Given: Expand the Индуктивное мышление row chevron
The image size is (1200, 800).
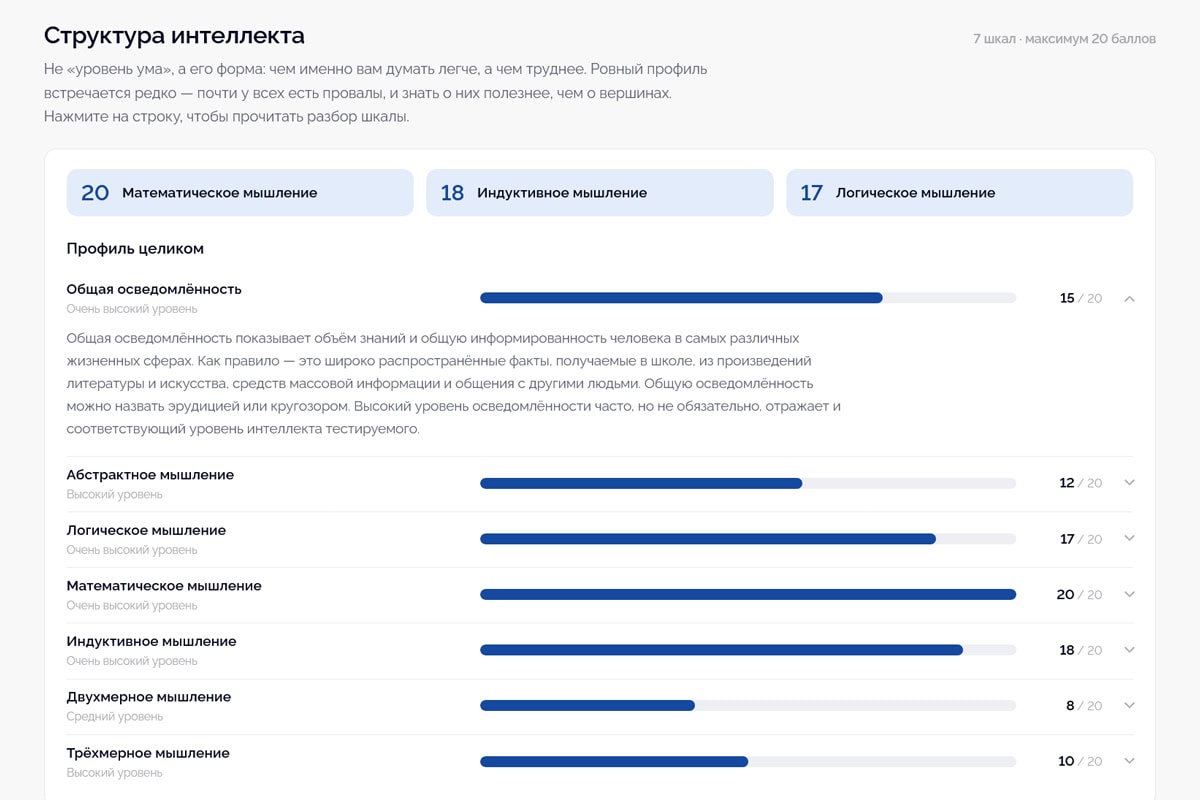Looking at the screenshot, I should tap(1129, 650).
